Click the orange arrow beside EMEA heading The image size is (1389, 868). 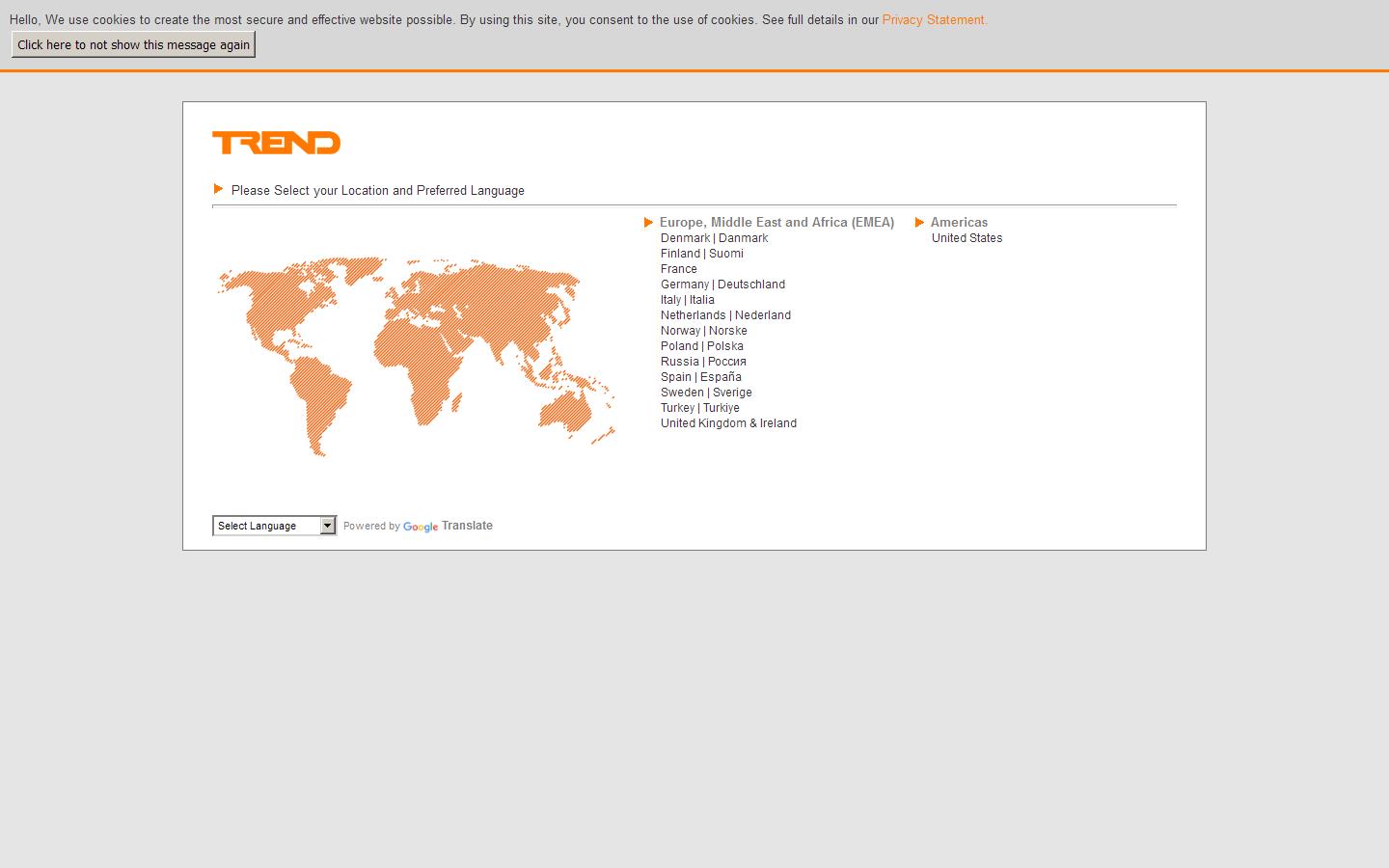648,222
